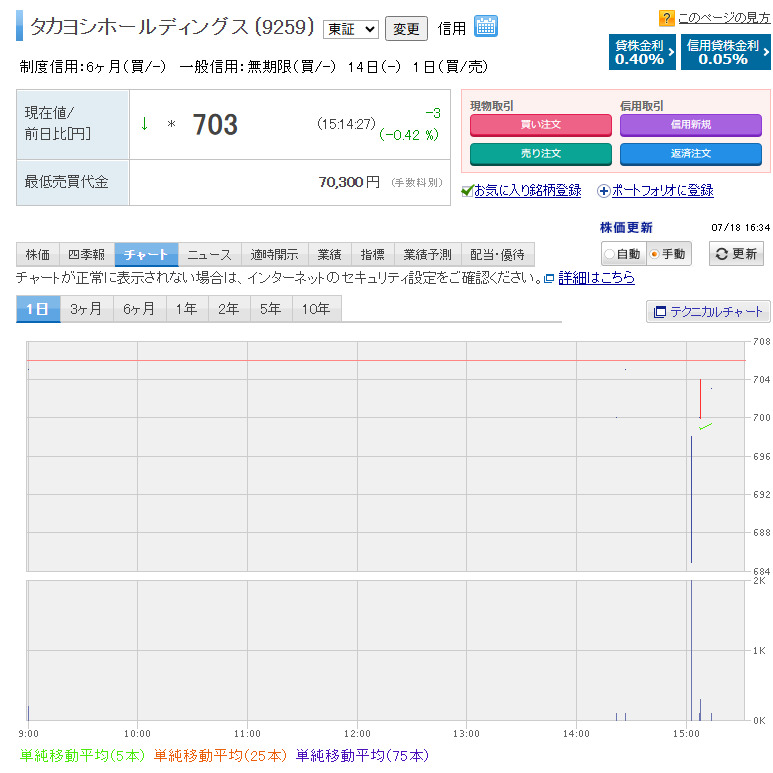Viewport: 773px width, 773px height.
Task: Select the 5年 chart period tab
Action: [x=271, y=309]
